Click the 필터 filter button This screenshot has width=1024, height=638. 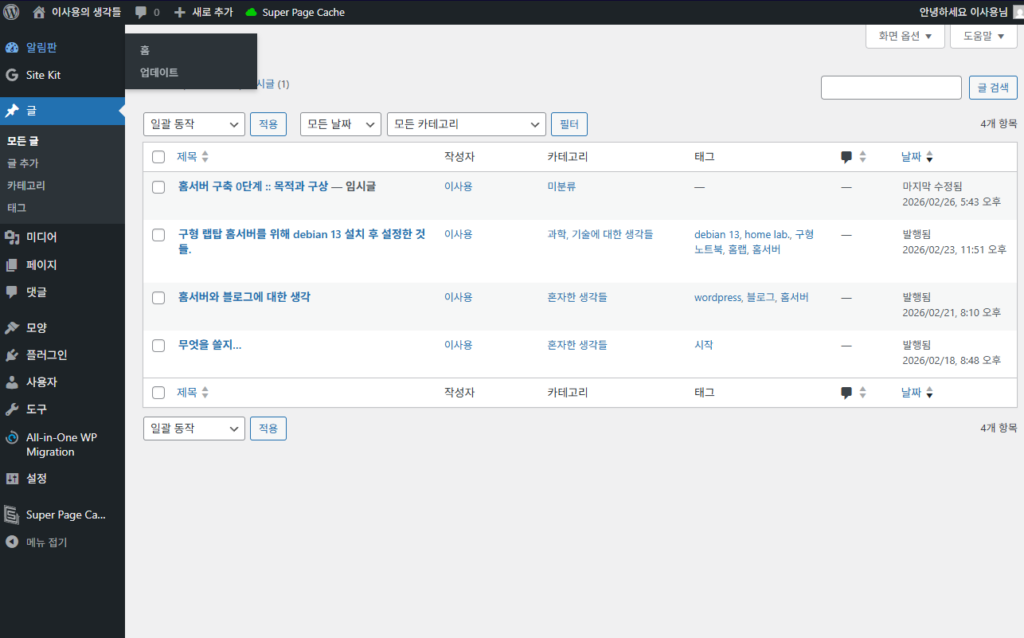coord(569,124)
